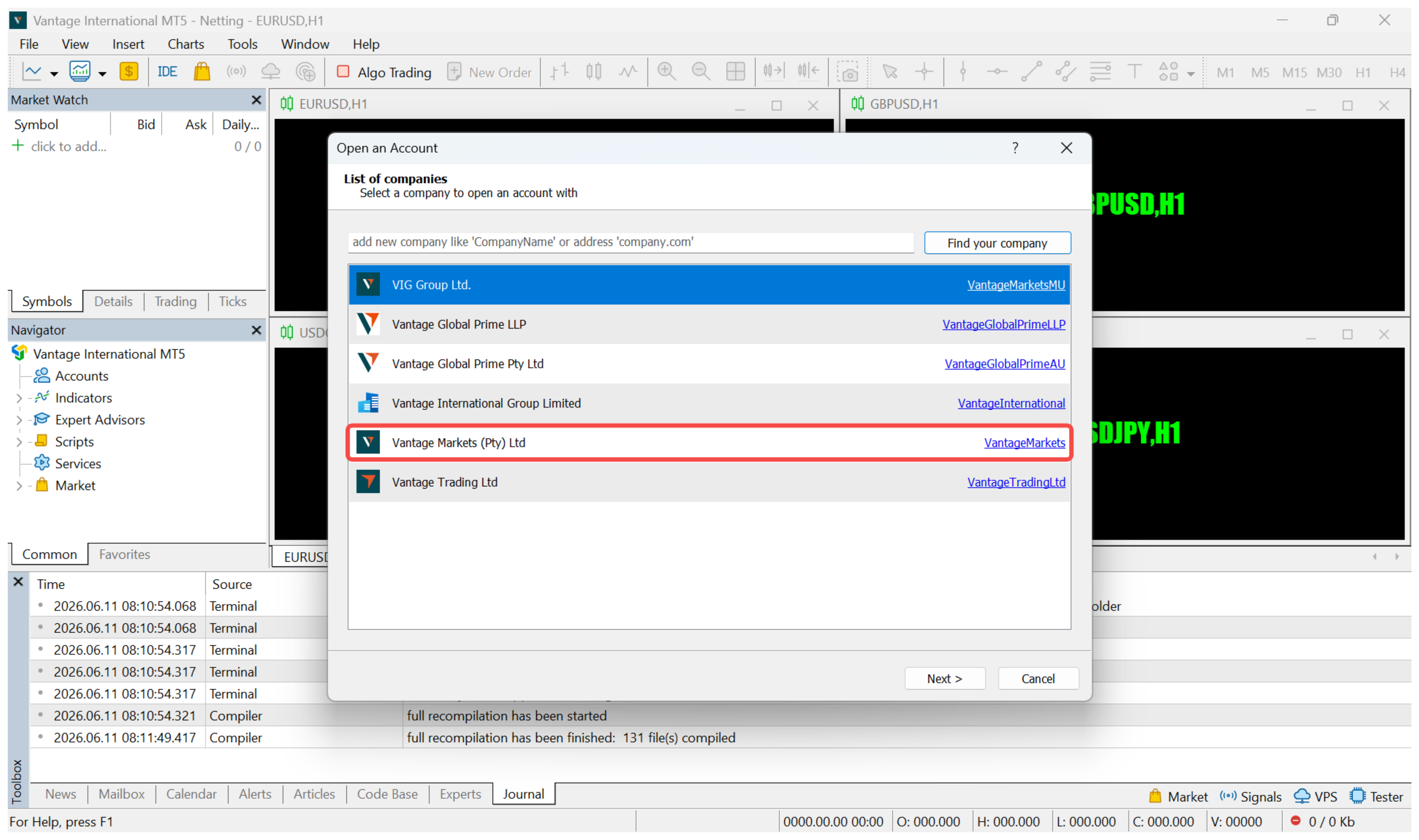Expand the Indicators tree node

(19, 398)
